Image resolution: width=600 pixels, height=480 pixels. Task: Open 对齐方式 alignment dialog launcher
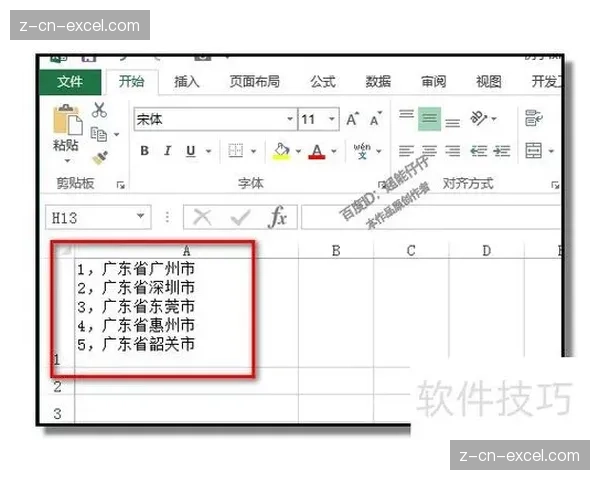[x=555, y=185]
